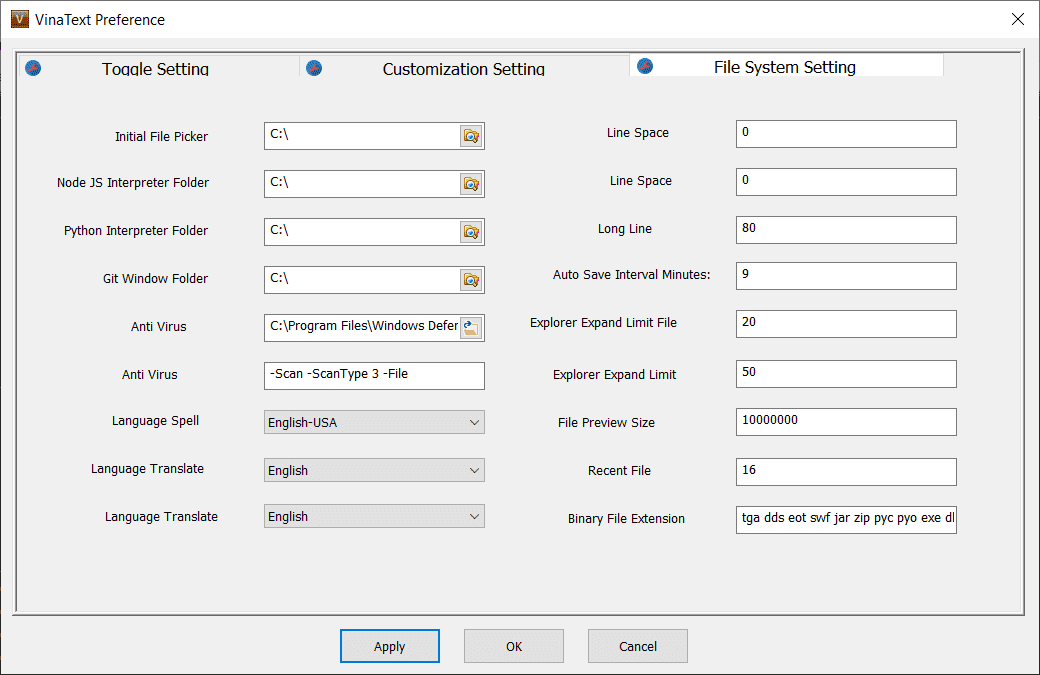This screenshot has width=1040, height=675.
Task: Click browse icon for Python Interpreter Folder
Action: (x=471, y=232)
